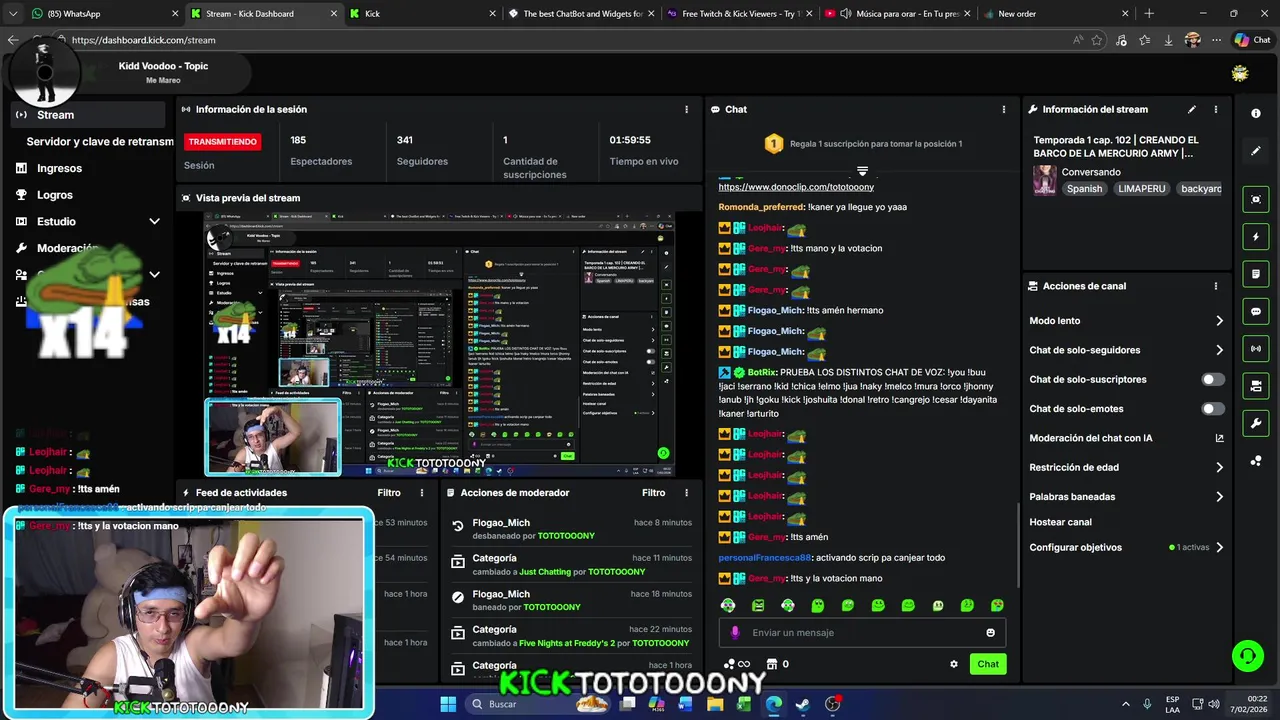The width and height of the screenshot is (1280, 720).
Task: Open the emoji picker in chat input
Action: click(x=991, y=632)
